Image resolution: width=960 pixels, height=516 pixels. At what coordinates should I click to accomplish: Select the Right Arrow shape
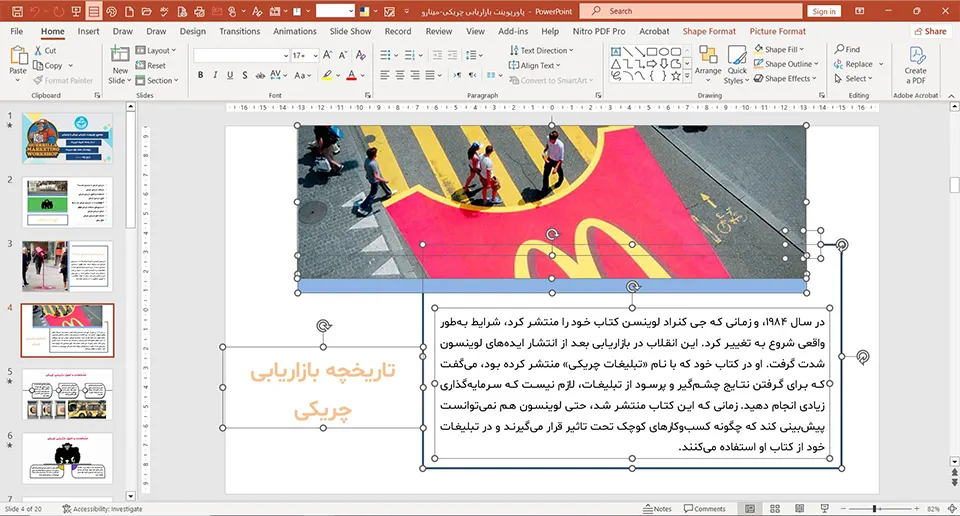point(651,64)
